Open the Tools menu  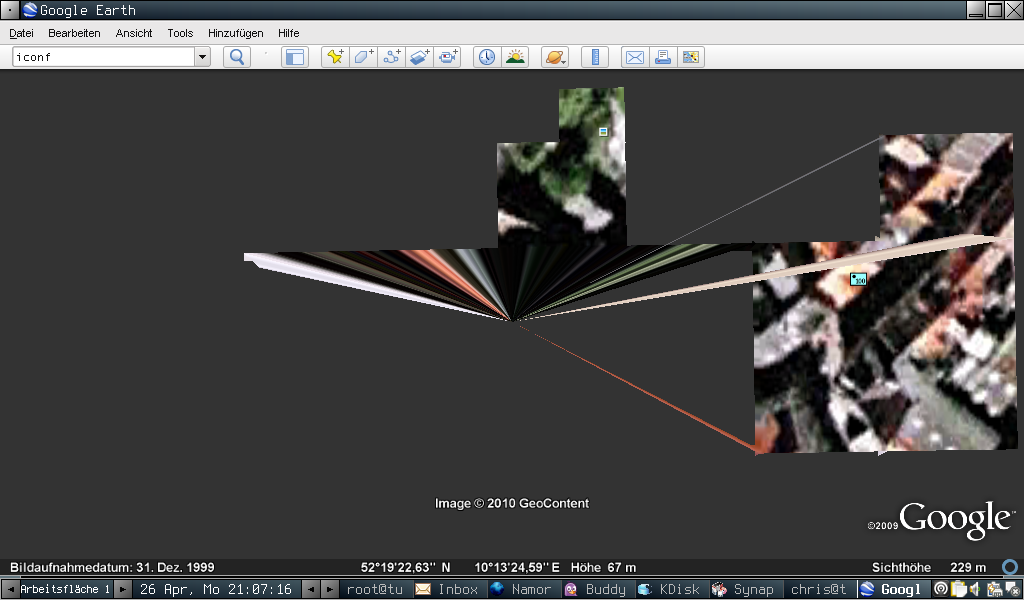click(180, 33)
